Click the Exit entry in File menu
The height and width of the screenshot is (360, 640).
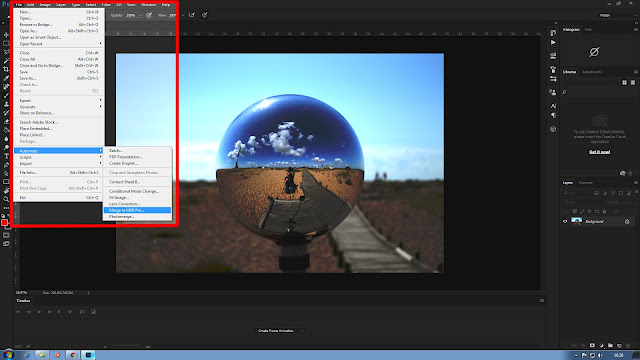(x=59, y=198)
